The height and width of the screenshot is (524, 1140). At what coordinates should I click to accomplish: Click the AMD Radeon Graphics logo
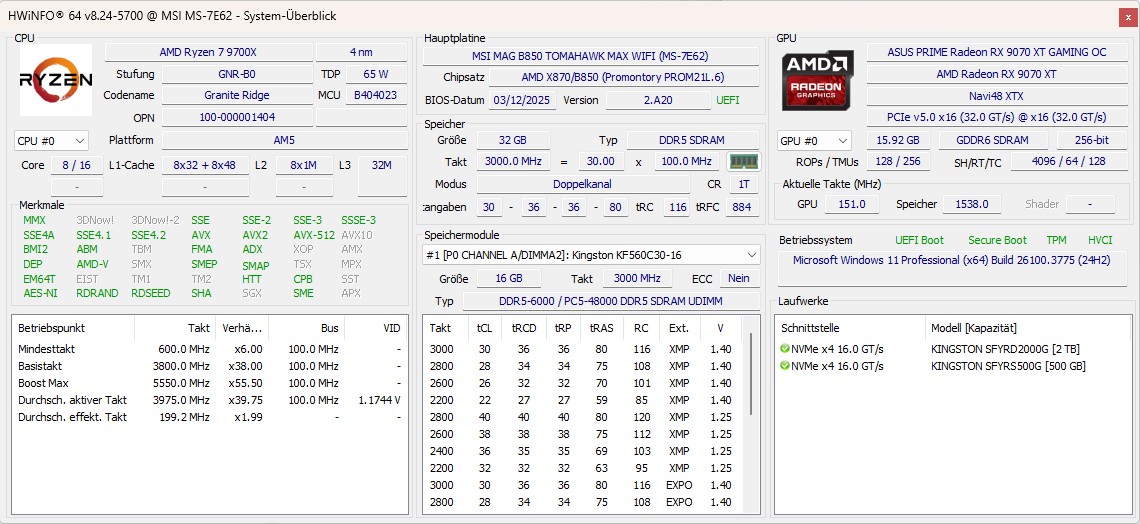(818, 80)
